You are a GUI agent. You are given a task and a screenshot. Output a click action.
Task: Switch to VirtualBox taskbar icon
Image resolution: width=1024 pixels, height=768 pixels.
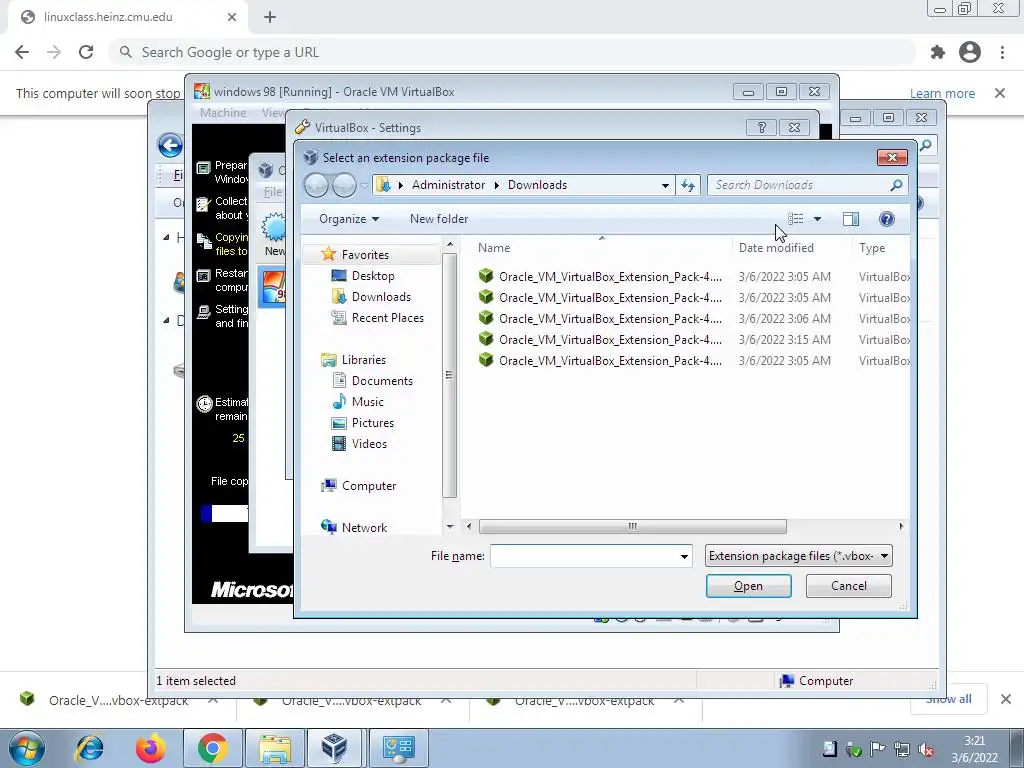pos(334,748)
